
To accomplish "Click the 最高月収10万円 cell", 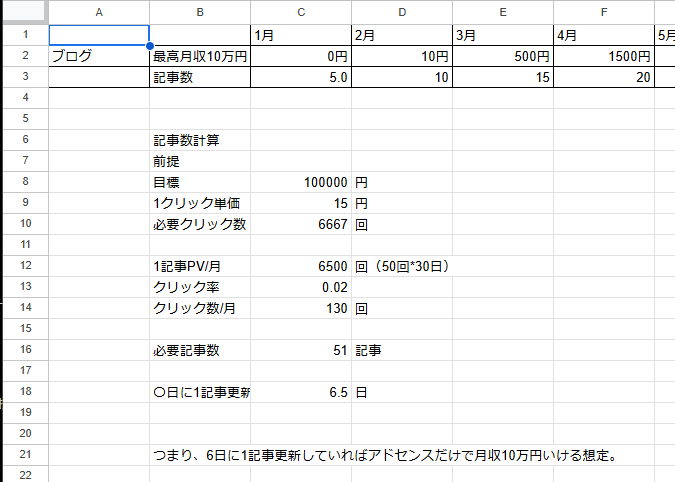I will pyautogui.click(x=200, y=56).
